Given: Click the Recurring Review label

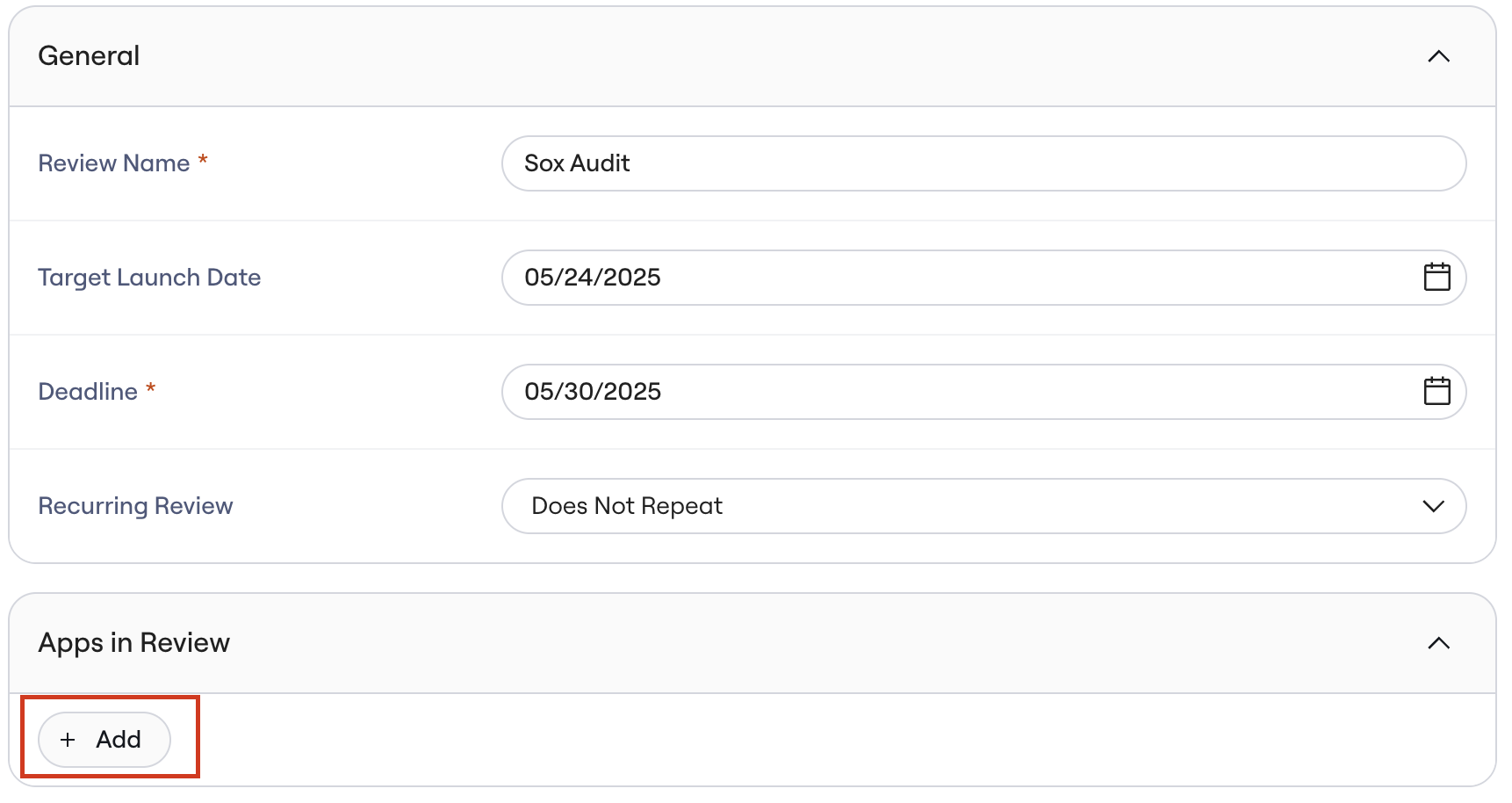Looking at the screenshot, I should pos(135,506).
